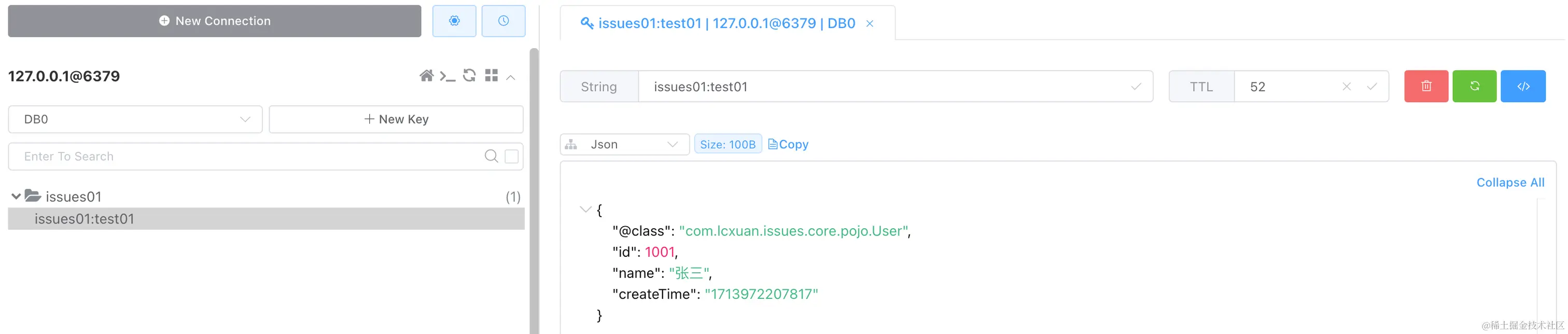1568x334 pixels.
Task: Copy the value with Copy link
Action: point(788,144)
